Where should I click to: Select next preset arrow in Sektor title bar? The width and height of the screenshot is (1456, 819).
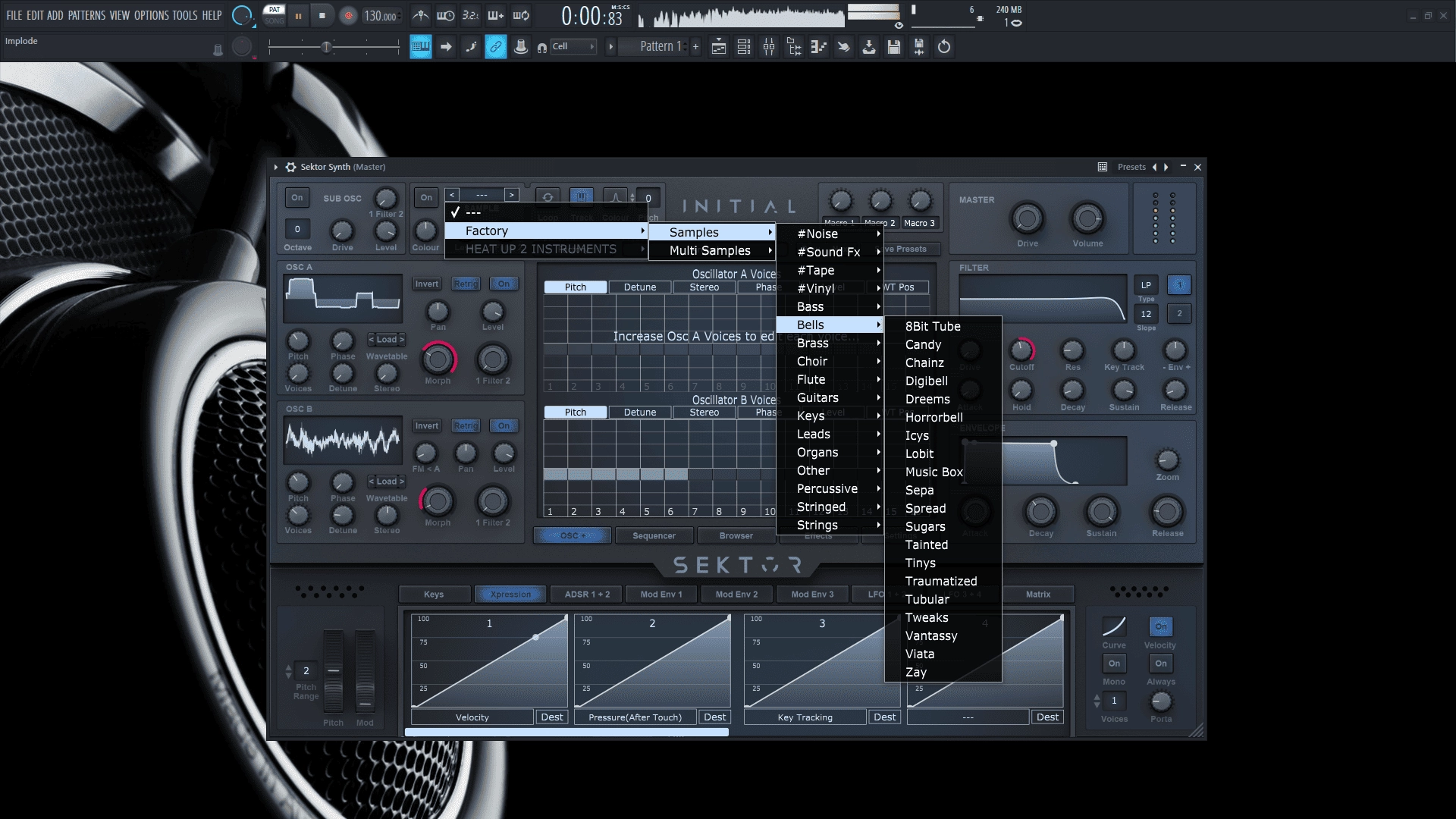click(1166, 167)
